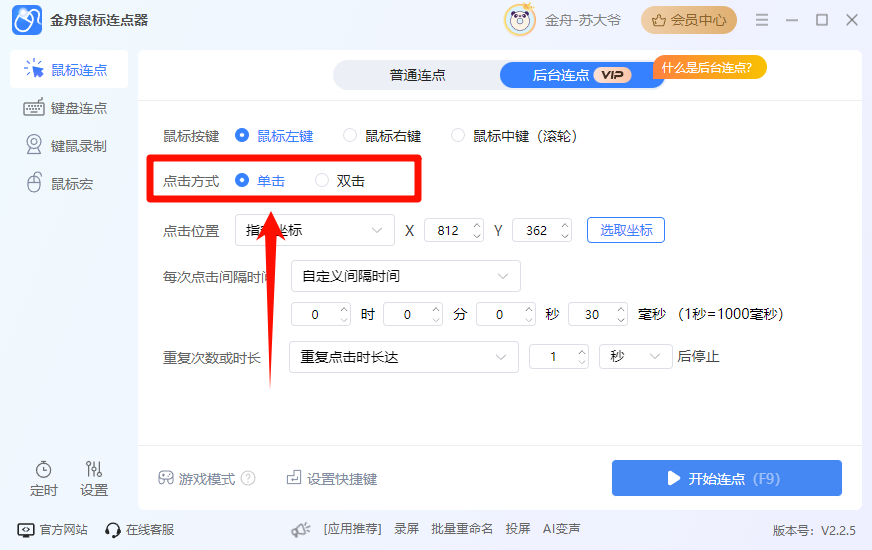Open the 秒 time unit dropdown
872x550 pixels.
click(635, 356)
